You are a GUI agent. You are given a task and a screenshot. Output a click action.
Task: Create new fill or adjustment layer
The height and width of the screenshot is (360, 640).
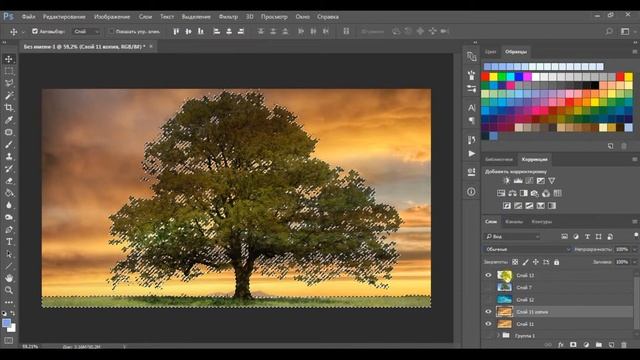tap(586, 345)
